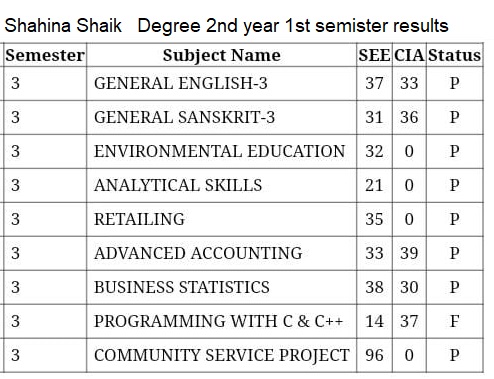The width and height of the screenshot is (494, 379).
Task: Select the PROGRAMMING WITH C & C++ cell
Action: point(221,321)
